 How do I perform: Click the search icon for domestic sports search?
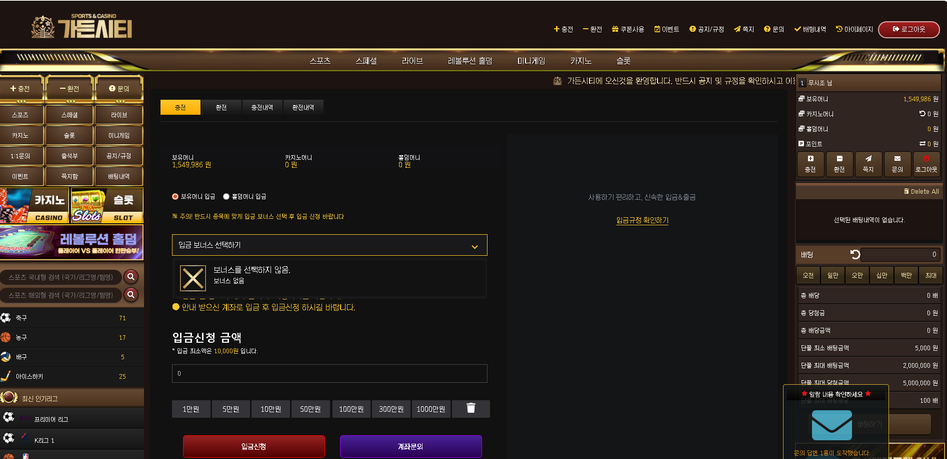coord(131,276)
